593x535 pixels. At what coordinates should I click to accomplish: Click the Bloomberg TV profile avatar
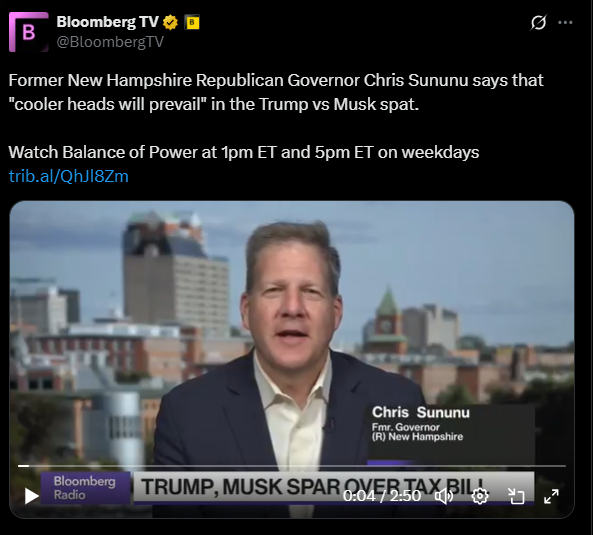point(29,32)
